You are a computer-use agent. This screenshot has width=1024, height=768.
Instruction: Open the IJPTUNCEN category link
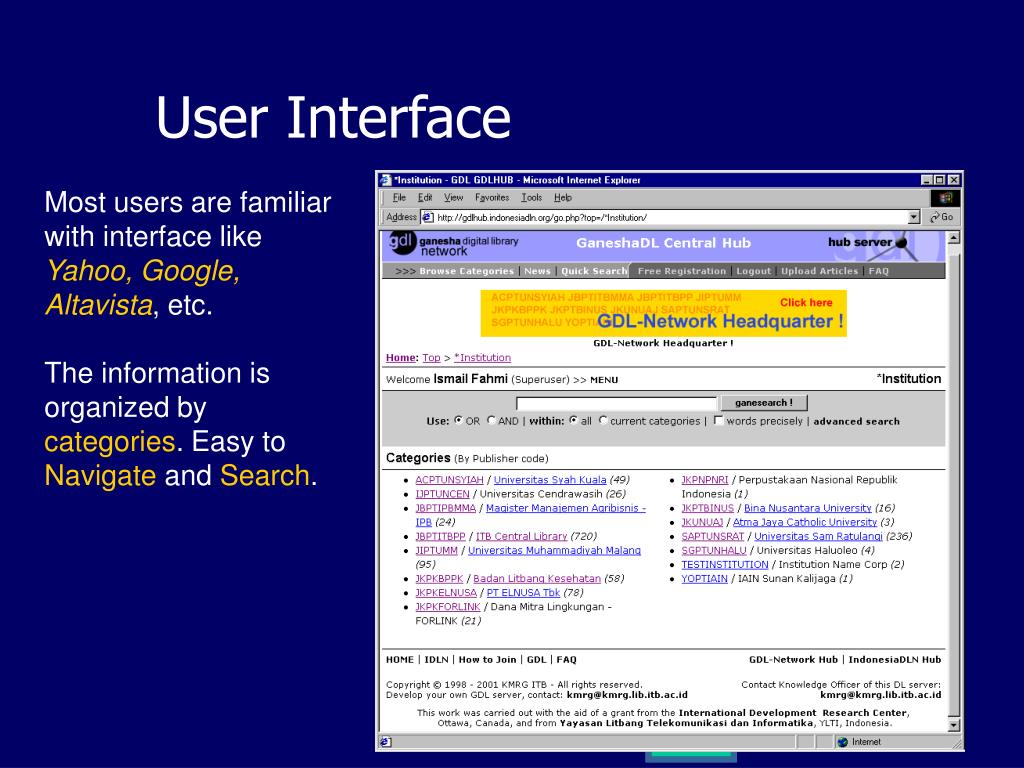[x=442, y=494]
